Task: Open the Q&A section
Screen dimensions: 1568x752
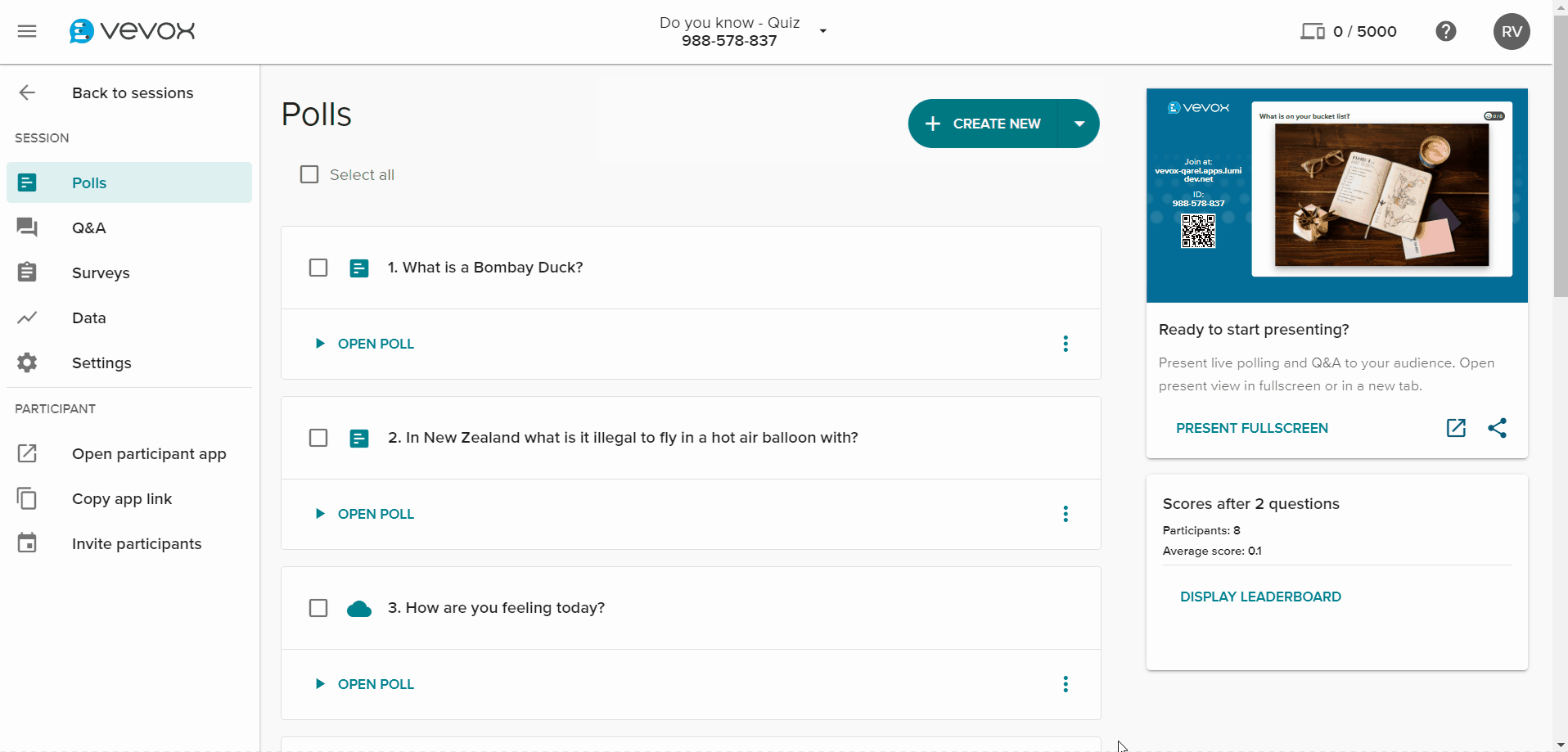Action: (x=129, y=227)
